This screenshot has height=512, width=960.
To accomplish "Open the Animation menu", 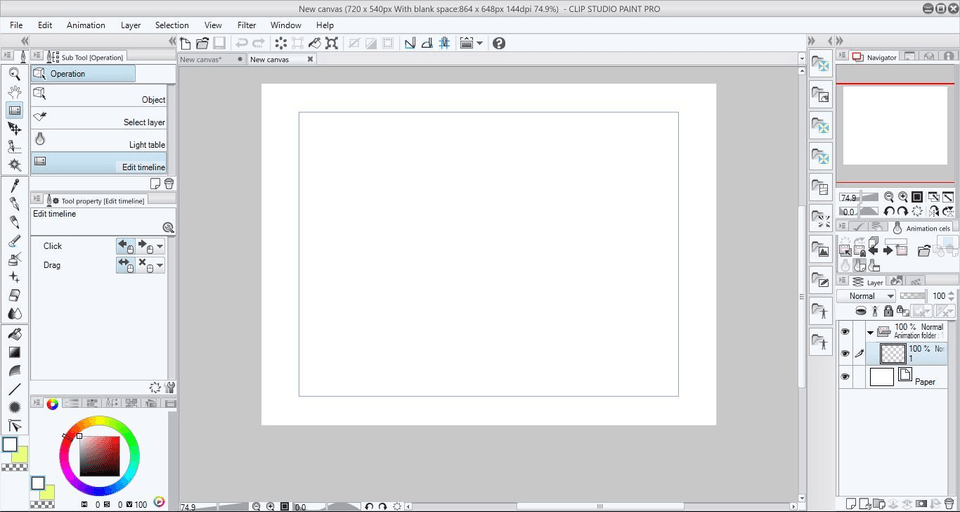I will [x=85, y=25].
